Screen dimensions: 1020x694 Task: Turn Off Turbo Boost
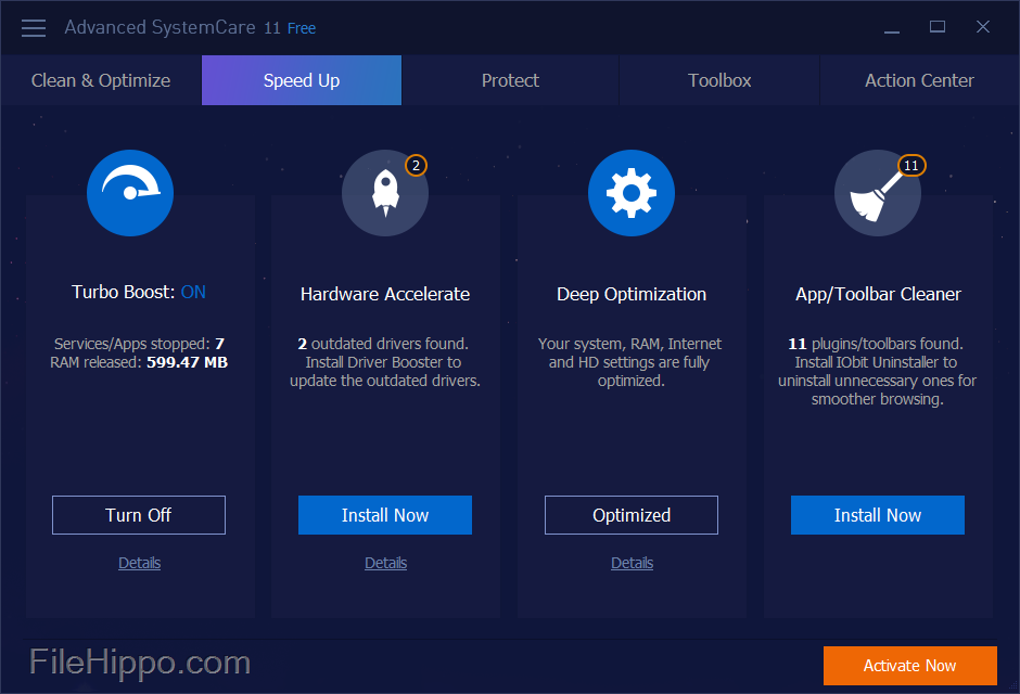click(139, 515)
